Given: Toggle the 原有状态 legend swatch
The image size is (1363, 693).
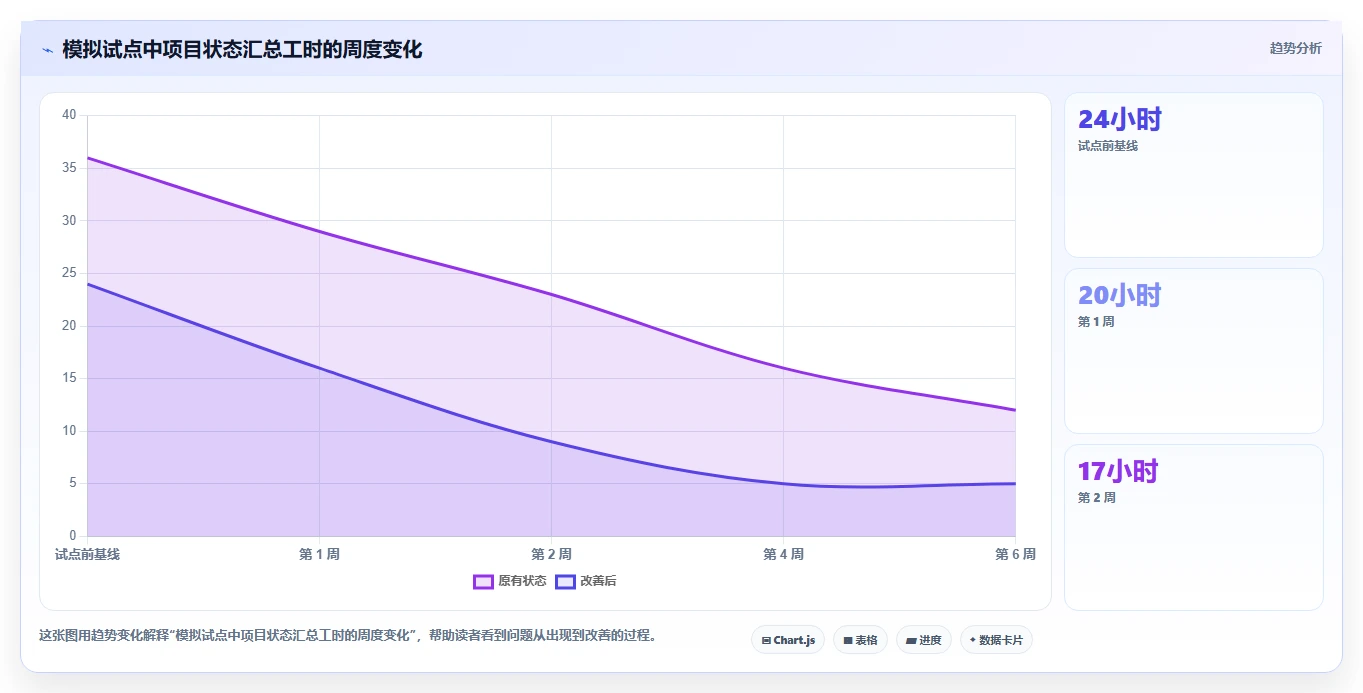Looking at the screenshot, I should [x=483, y=581].
